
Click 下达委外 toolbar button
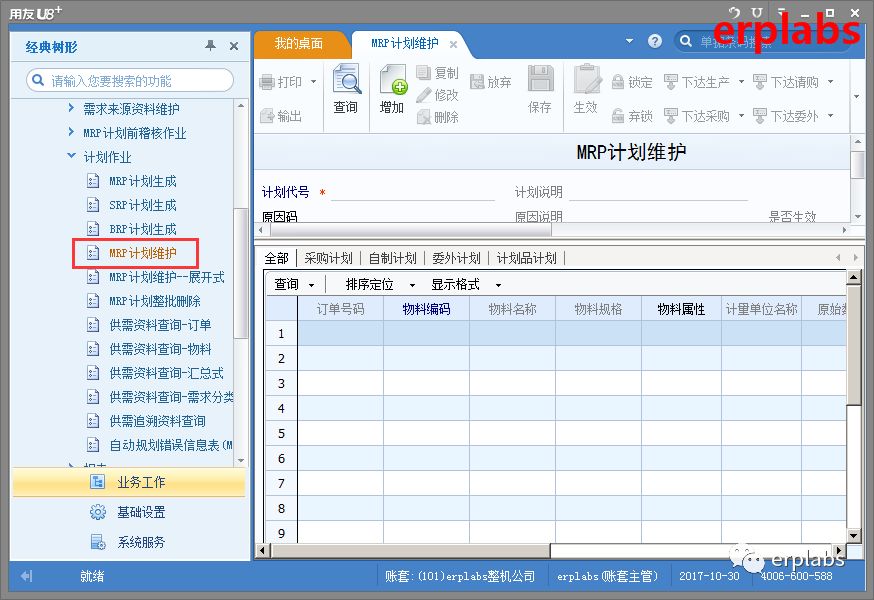[786, 116]
